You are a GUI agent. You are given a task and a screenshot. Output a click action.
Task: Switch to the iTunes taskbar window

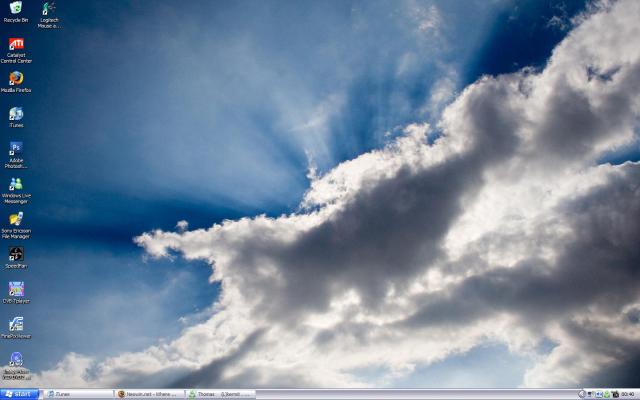[x=78, y=394]
